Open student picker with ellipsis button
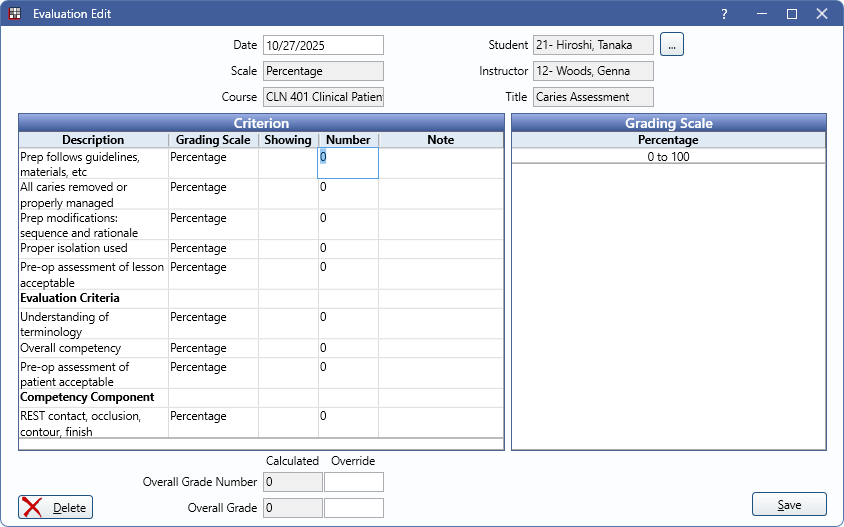This screenshot has width=844, height=527. click(672, 45)
